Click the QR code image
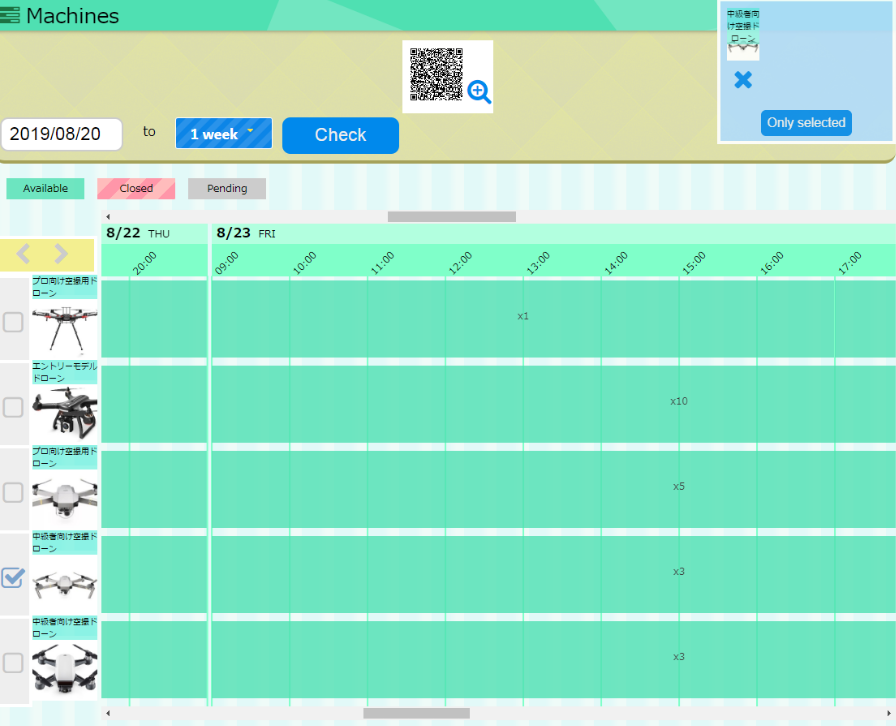The width and height of the screenshot is (896, 726). (436, 74)
